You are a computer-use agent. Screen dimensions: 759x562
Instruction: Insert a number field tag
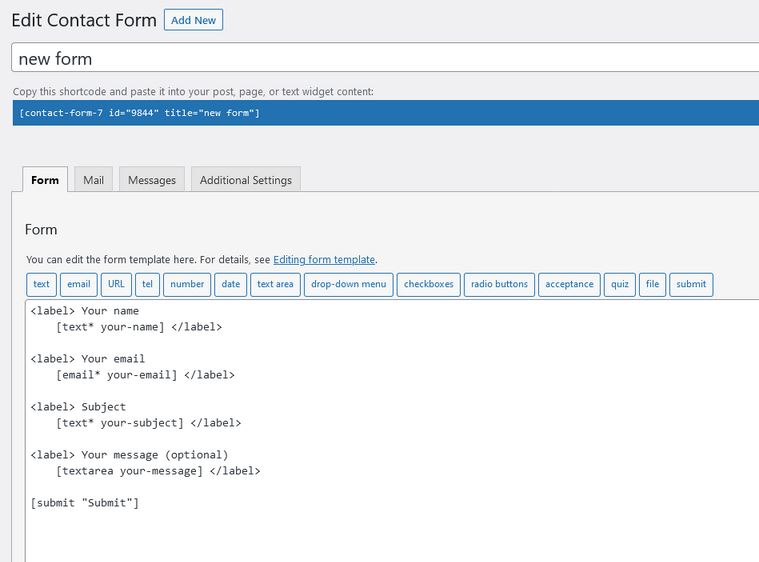click(187, 284)
